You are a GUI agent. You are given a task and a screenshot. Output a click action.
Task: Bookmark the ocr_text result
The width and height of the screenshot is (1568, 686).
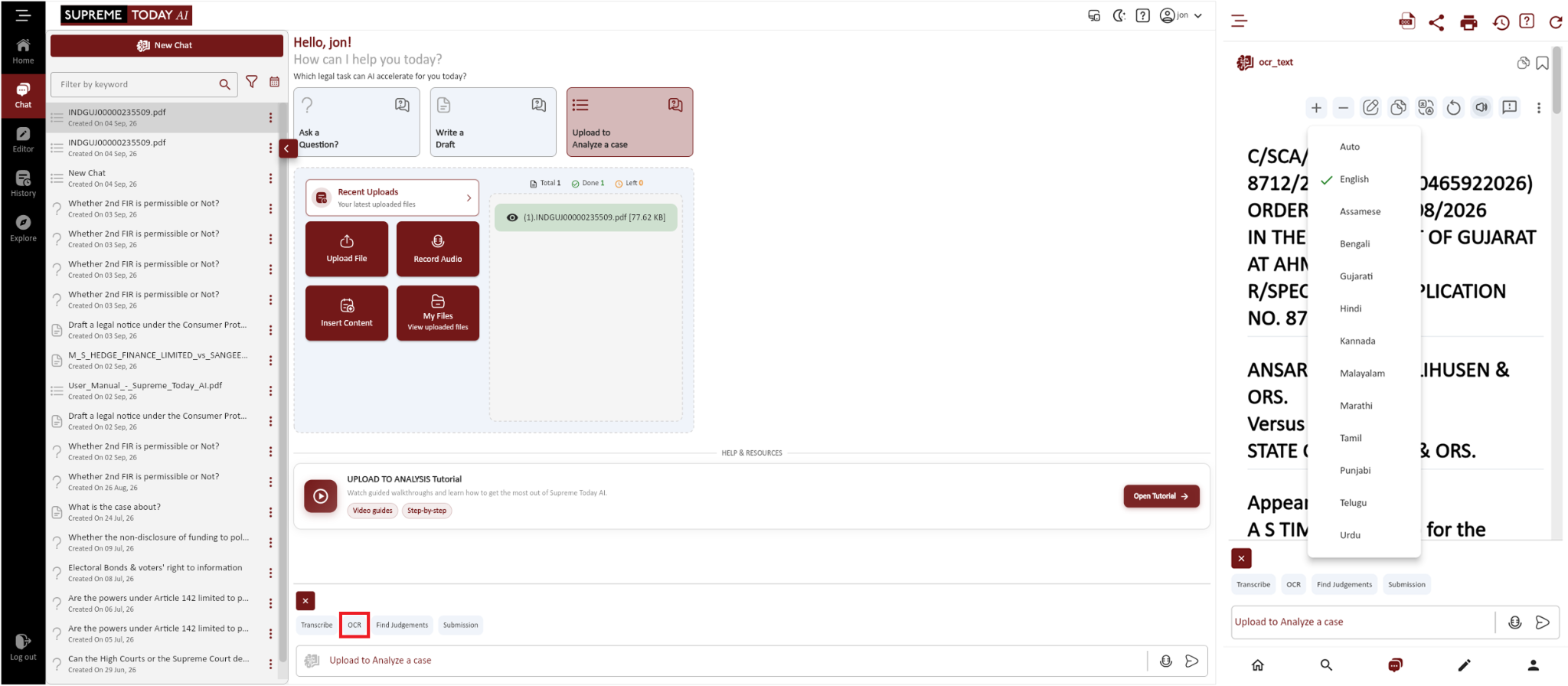1542,63
